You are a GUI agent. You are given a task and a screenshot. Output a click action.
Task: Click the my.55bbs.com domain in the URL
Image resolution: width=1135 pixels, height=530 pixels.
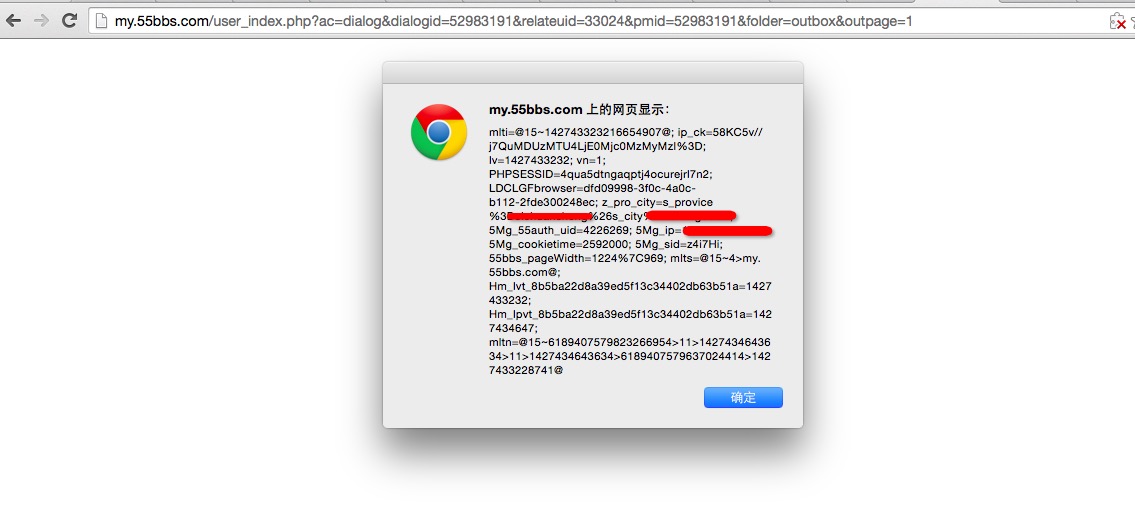tap(161, 21)
